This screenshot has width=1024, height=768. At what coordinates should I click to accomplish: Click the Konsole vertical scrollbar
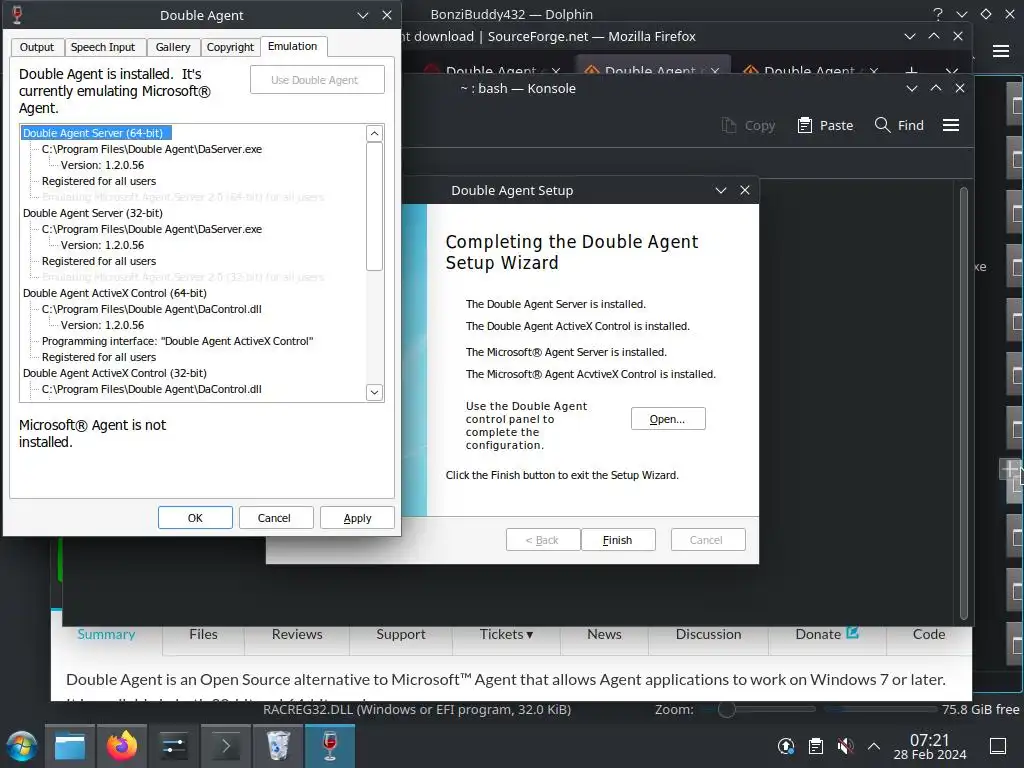point(964,402)
